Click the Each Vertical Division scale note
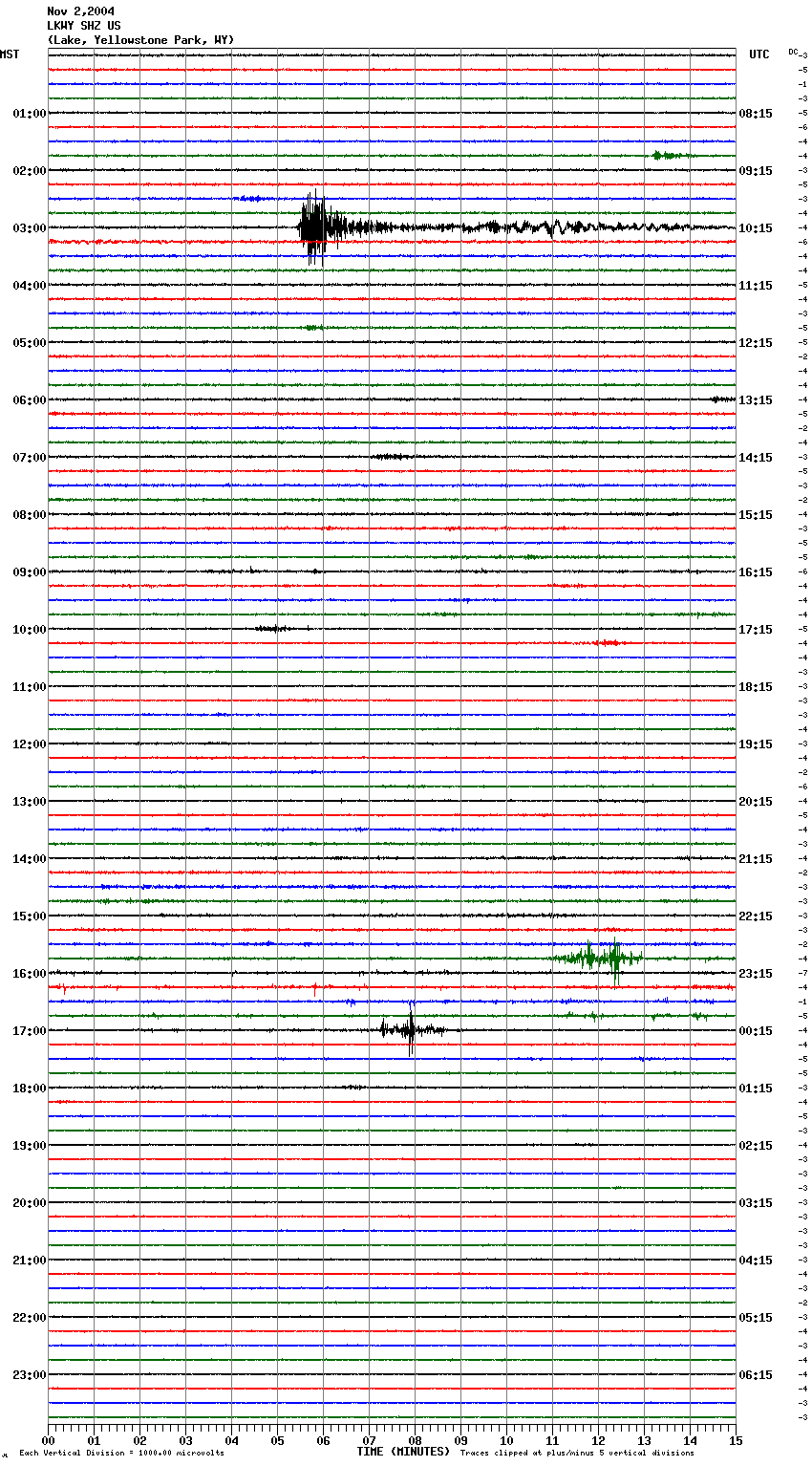This screenshot has height=1466, width=812. point(121,1453)
